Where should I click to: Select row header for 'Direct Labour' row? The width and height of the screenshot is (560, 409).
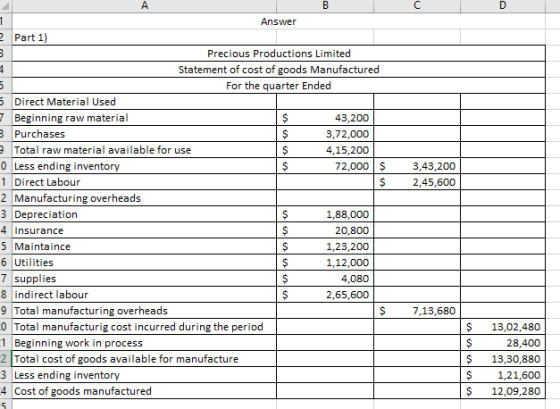(x=6, y=182)
